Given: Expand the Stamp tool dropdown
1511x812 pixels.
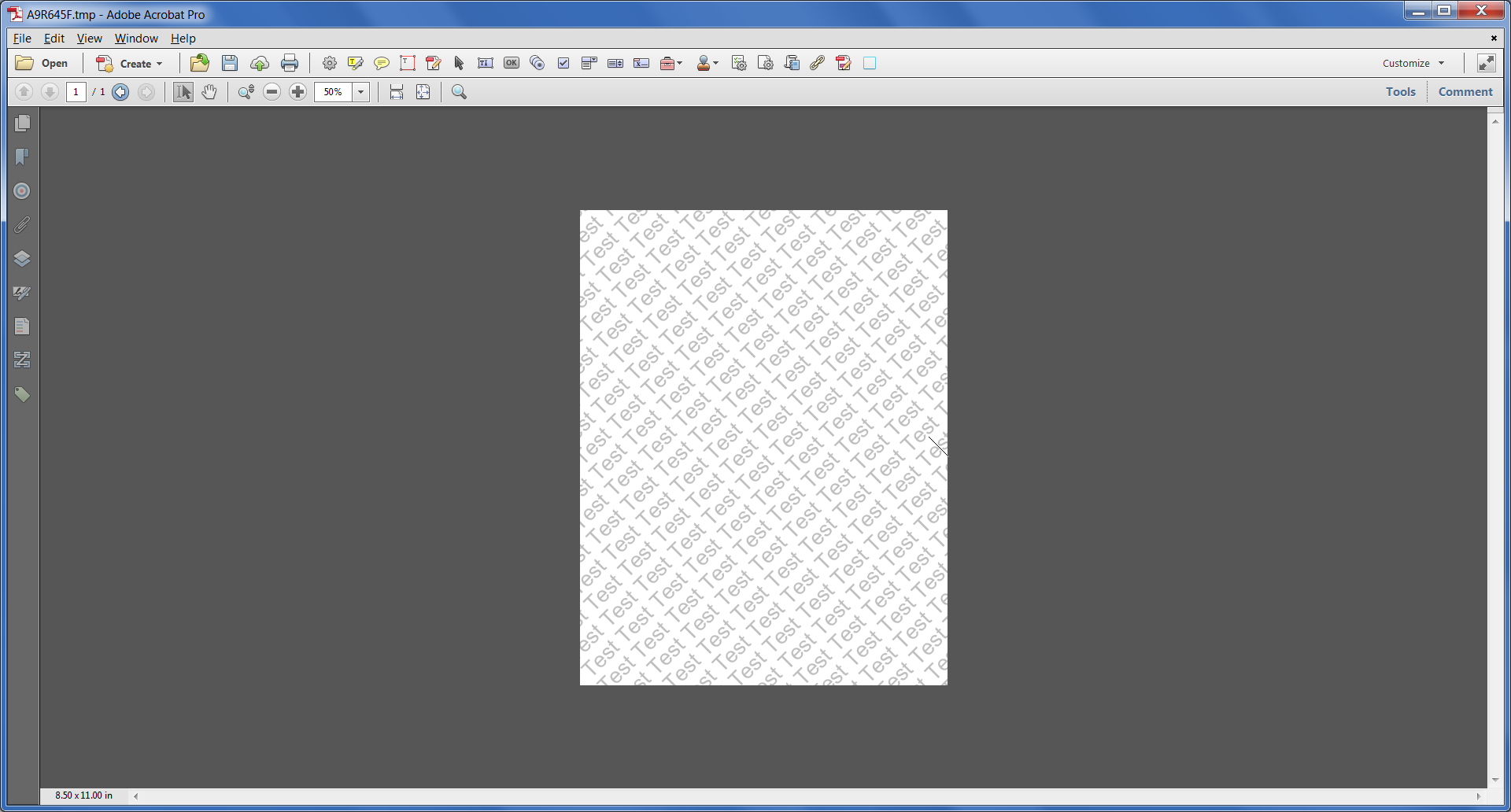Looking at the screenshot, I should [715, 63].
